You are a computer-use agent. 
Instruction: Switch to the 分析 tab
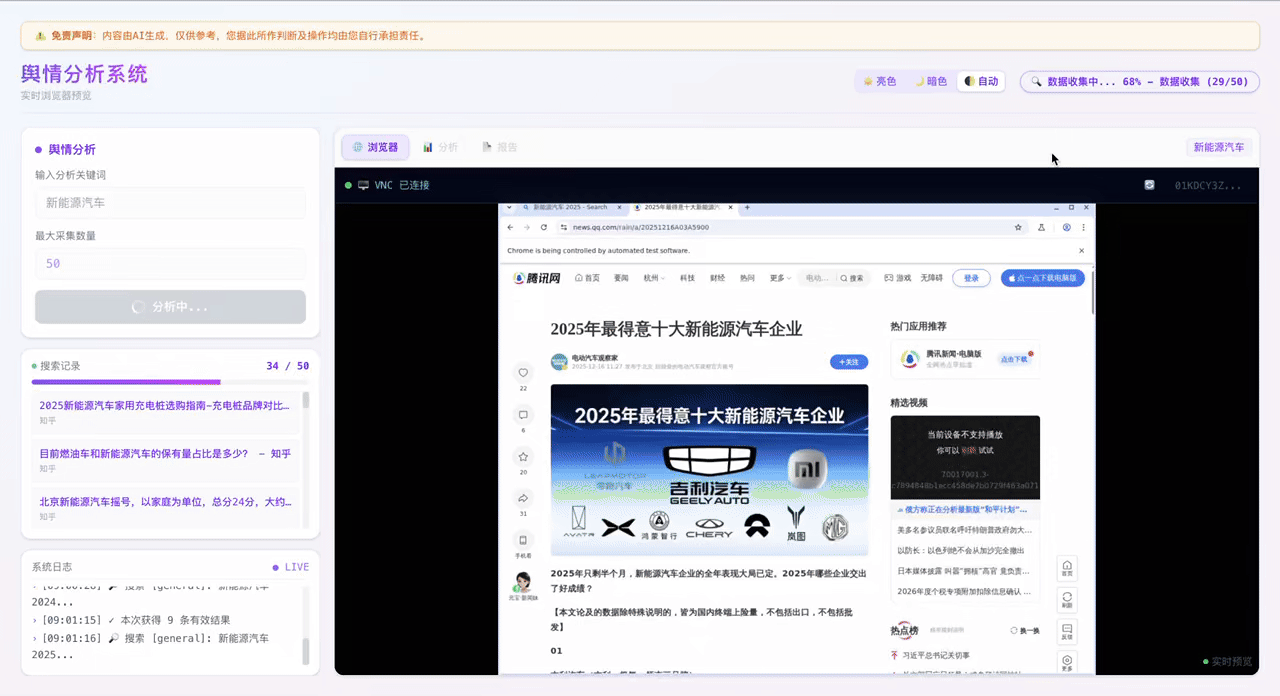[440, 147]
